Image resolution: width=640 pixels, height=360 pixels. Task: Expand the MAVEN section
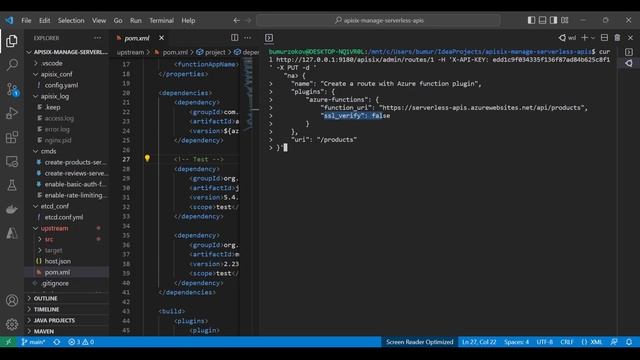(x=67, y=331)
